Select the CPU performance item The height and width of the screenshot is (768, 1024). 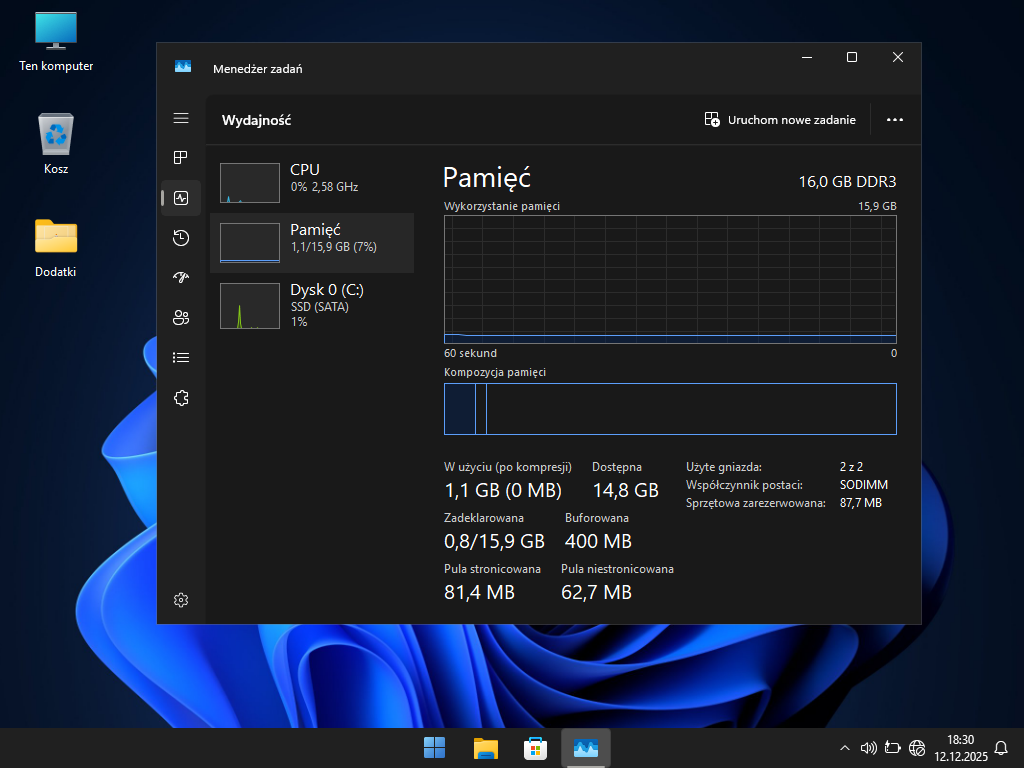[312, 182]
